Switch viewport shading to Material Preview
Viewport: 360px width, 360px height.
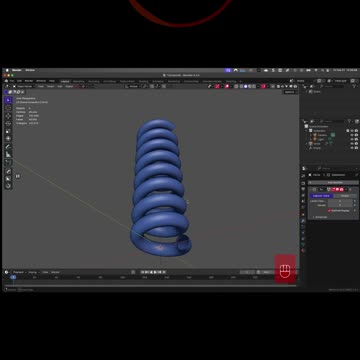[250, 86]
